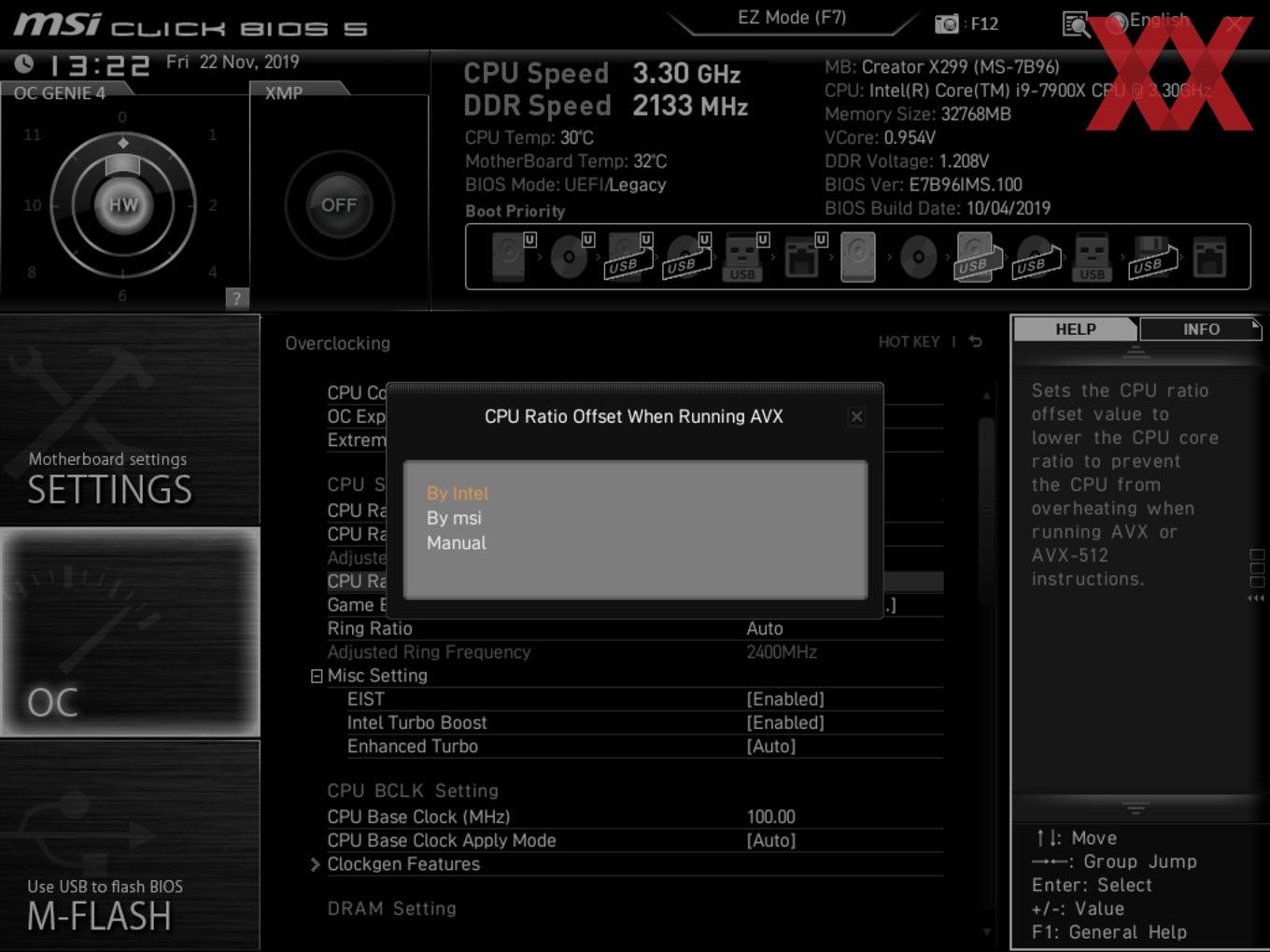Click the stacked squares icon on right edge
The image size is (1270, 952).
click(x=1257, y=568)
